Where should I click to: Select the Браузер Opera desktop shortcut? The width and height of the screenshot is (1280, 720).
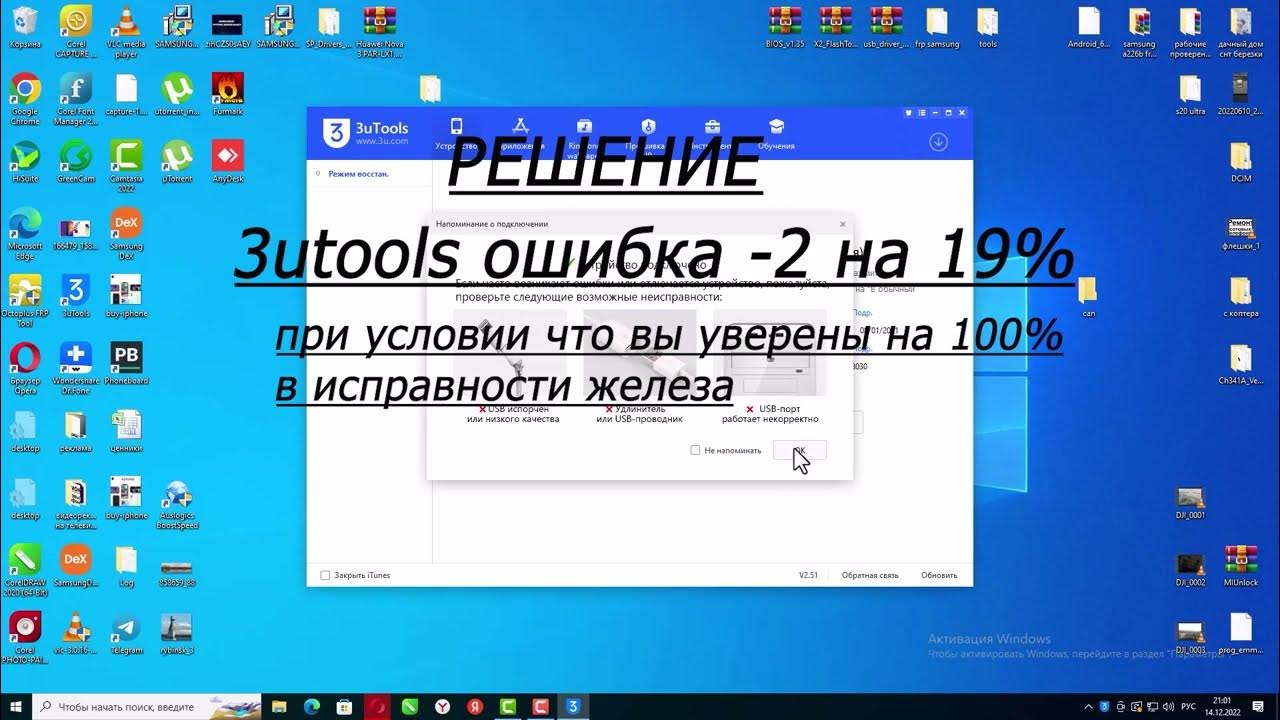(x=25, y=368)
